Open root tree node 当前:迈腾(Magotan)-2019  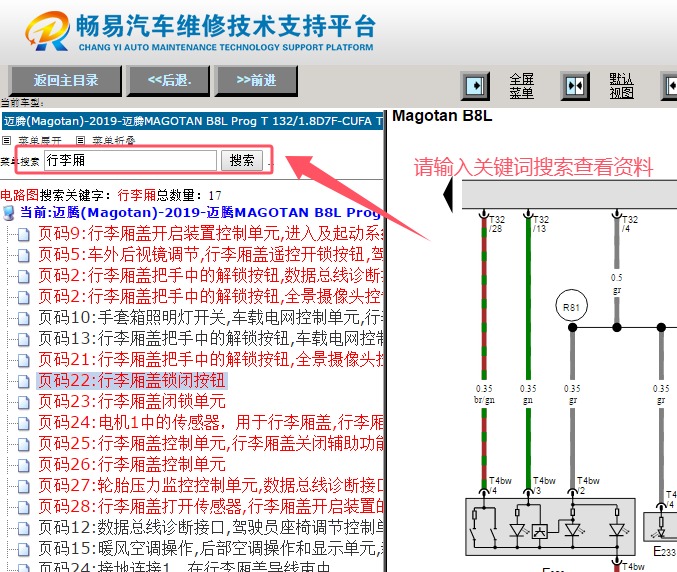(x=200, y=212)
